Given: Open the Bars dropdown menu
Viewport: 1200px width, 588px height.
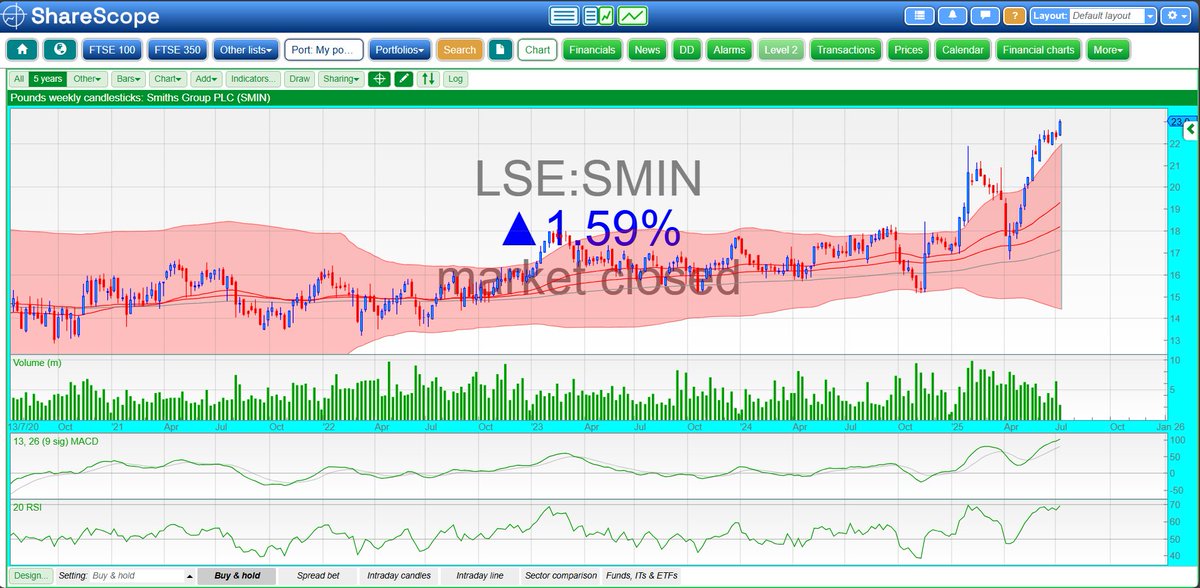Looking at the screenshot, I should click(127, 78).
